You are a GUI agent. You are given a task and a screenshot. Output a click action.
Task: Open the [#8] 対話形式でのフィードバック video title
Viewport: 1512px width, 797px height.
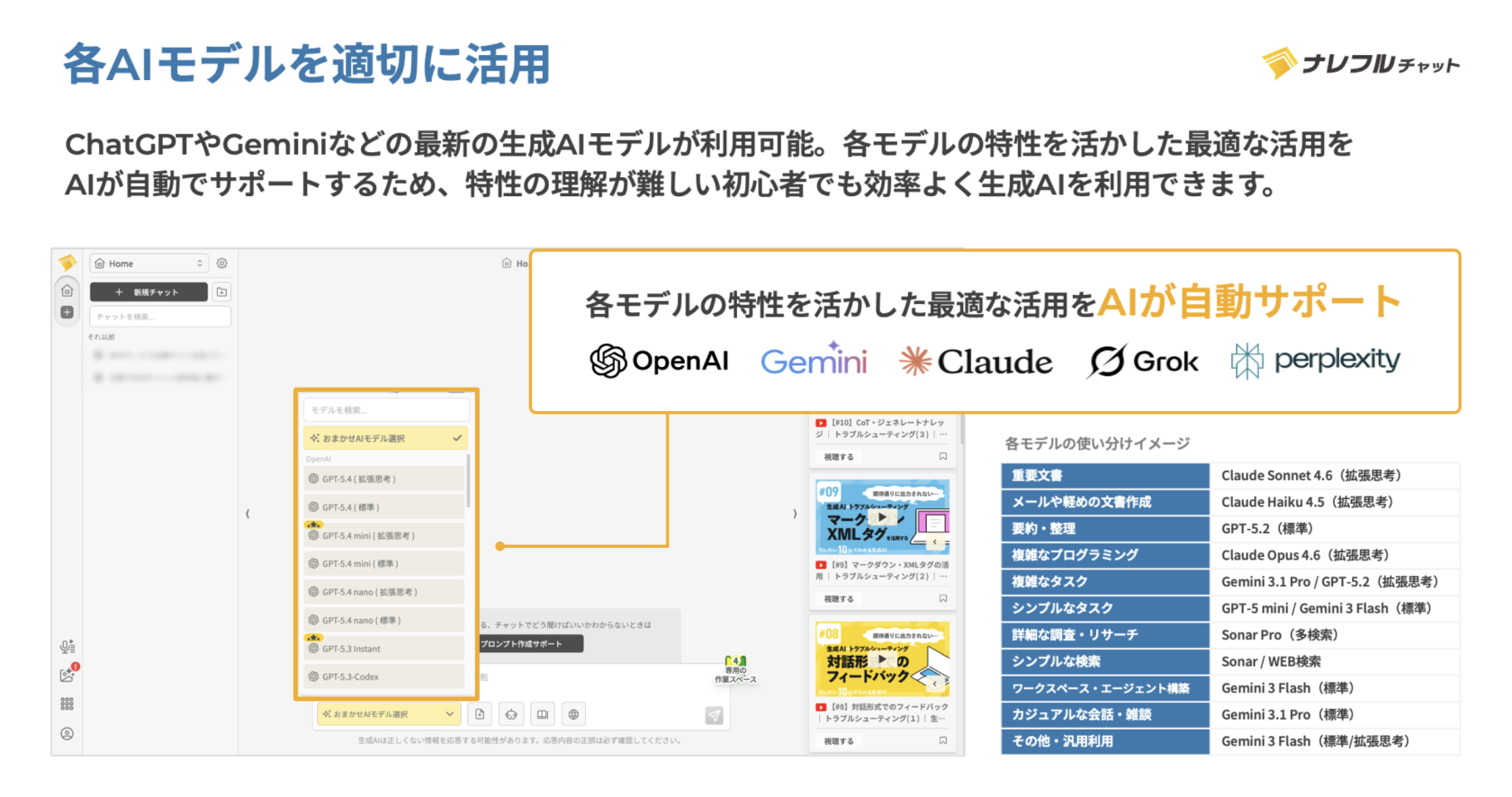[x=882, y=712]
